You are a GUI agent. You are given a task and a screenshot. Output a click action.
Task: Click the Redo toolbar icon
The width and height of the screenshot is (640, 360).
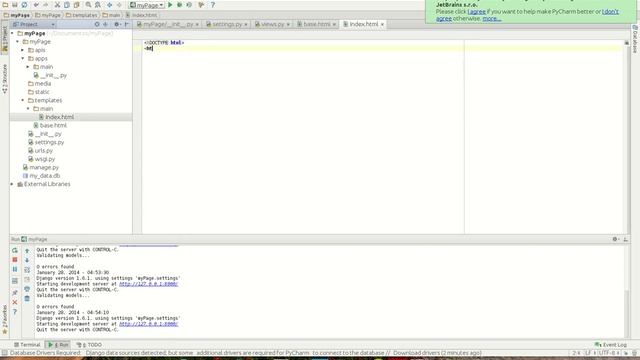[x=46, y=5]
